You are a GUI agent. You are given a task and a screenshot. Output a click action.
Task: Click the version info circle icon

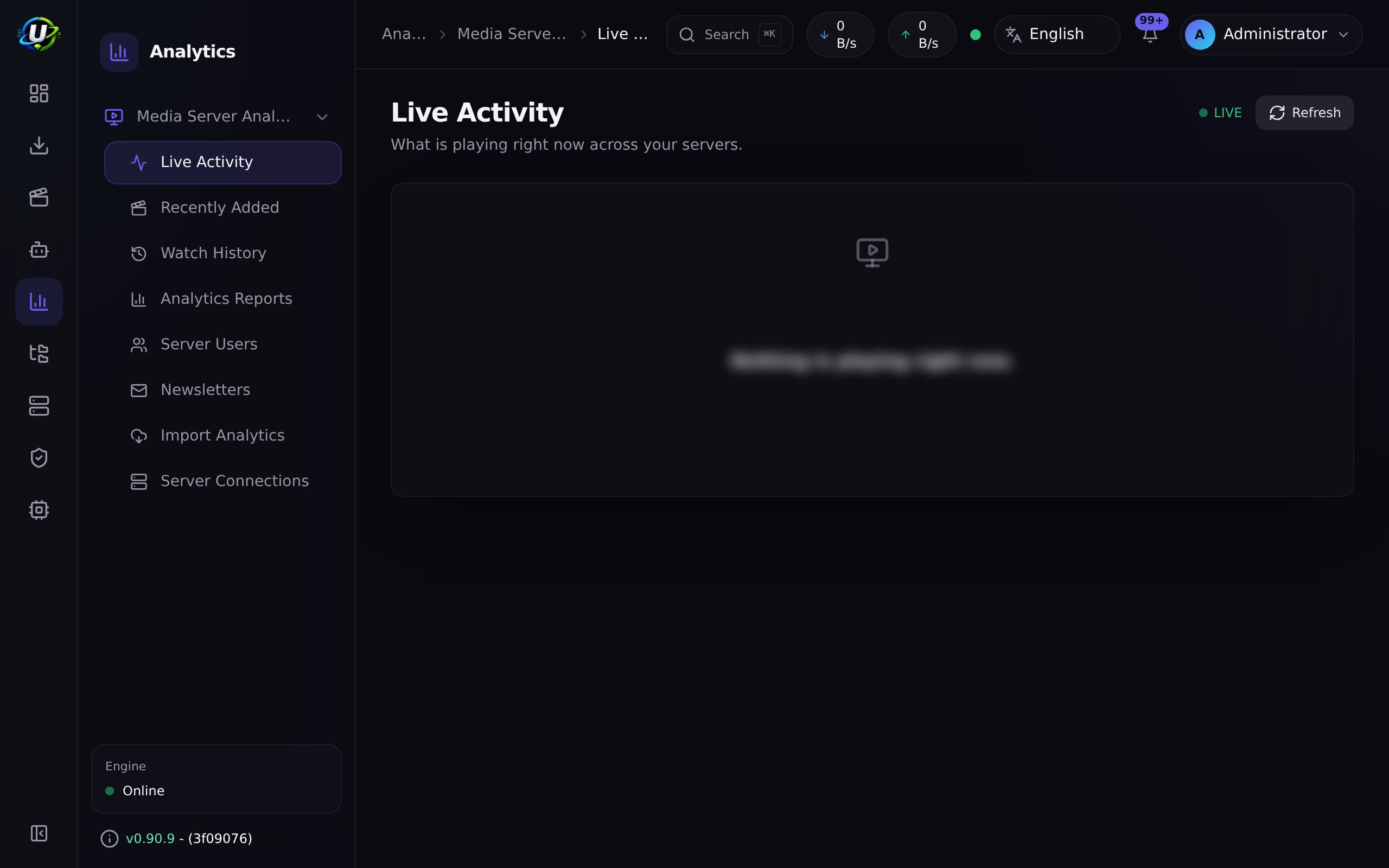[x=109, y=839]
